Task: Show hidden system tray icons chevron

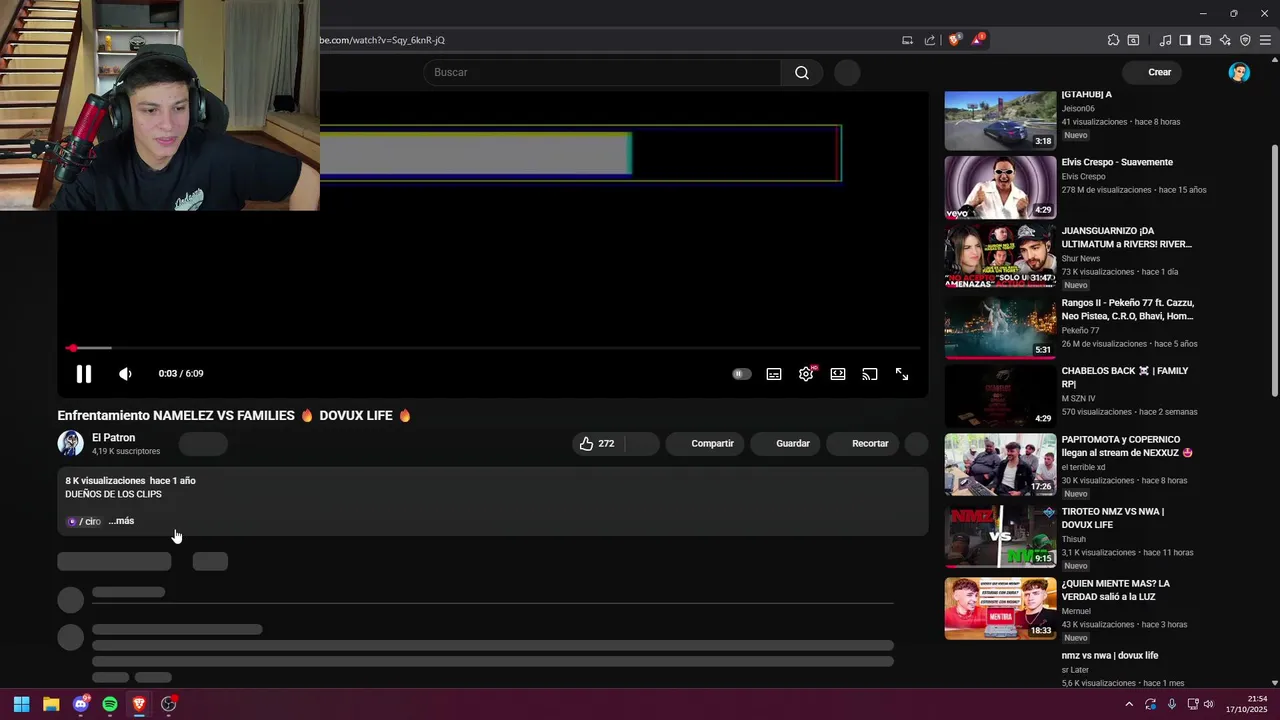Action: tap(1129, 704)
